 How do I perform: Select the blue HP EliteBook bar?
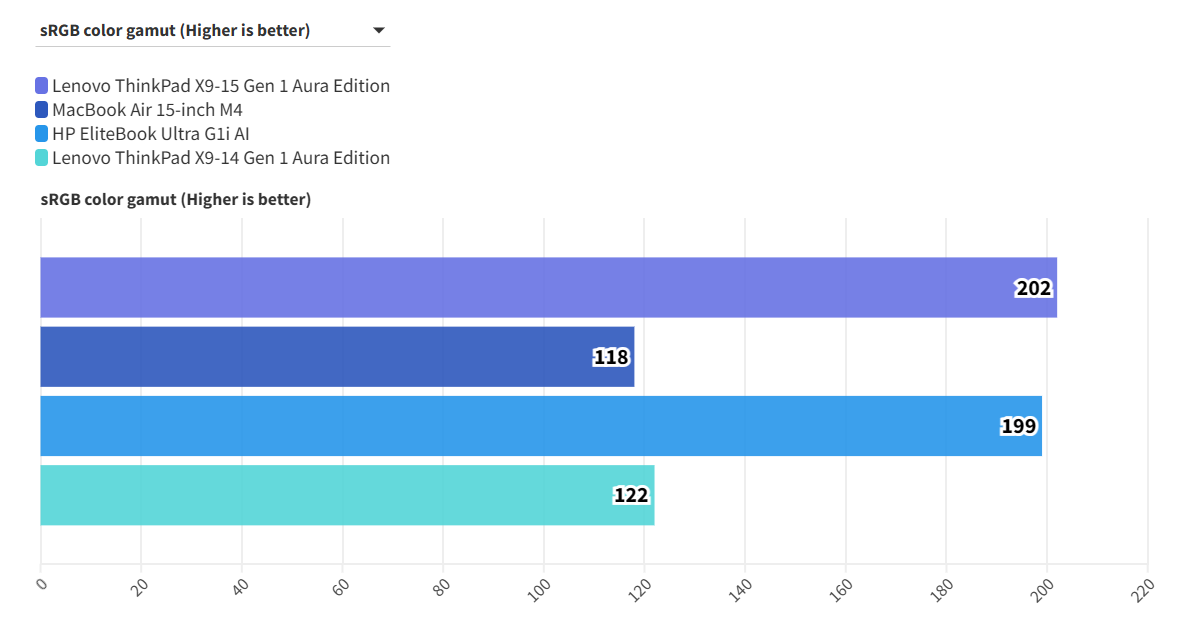point(500,426)
